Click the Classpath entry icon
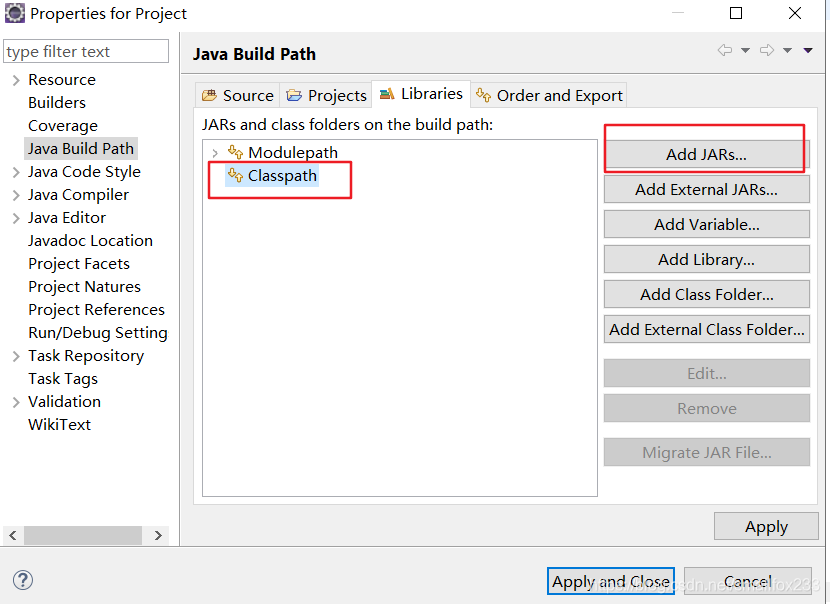Screen dimensions: 830x604 coord(234,175)
